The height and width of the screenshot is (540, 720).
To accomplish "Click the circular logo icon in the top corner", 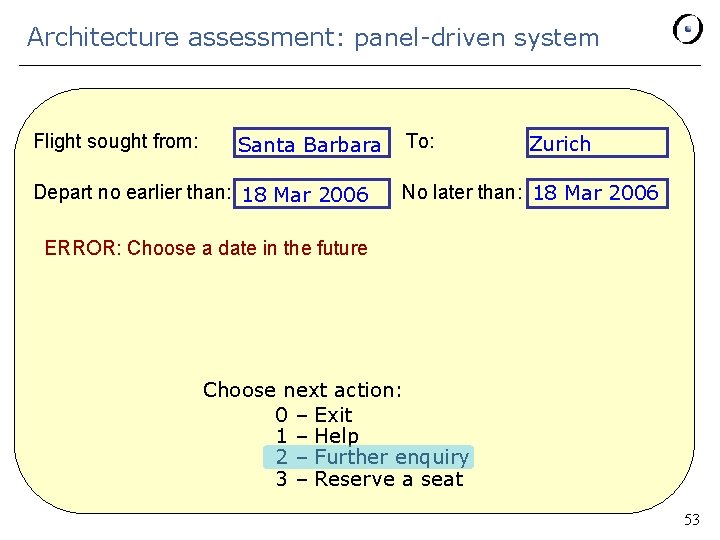I will (x=688, y=30).
